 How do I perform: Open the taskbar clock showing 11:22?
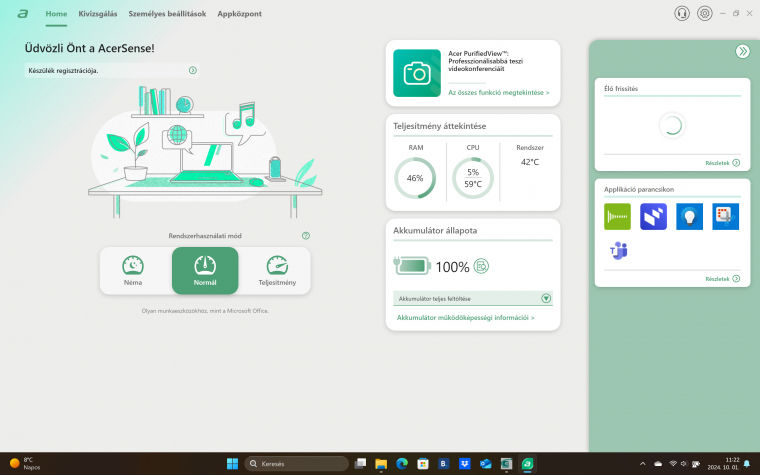tap(723, 464)
